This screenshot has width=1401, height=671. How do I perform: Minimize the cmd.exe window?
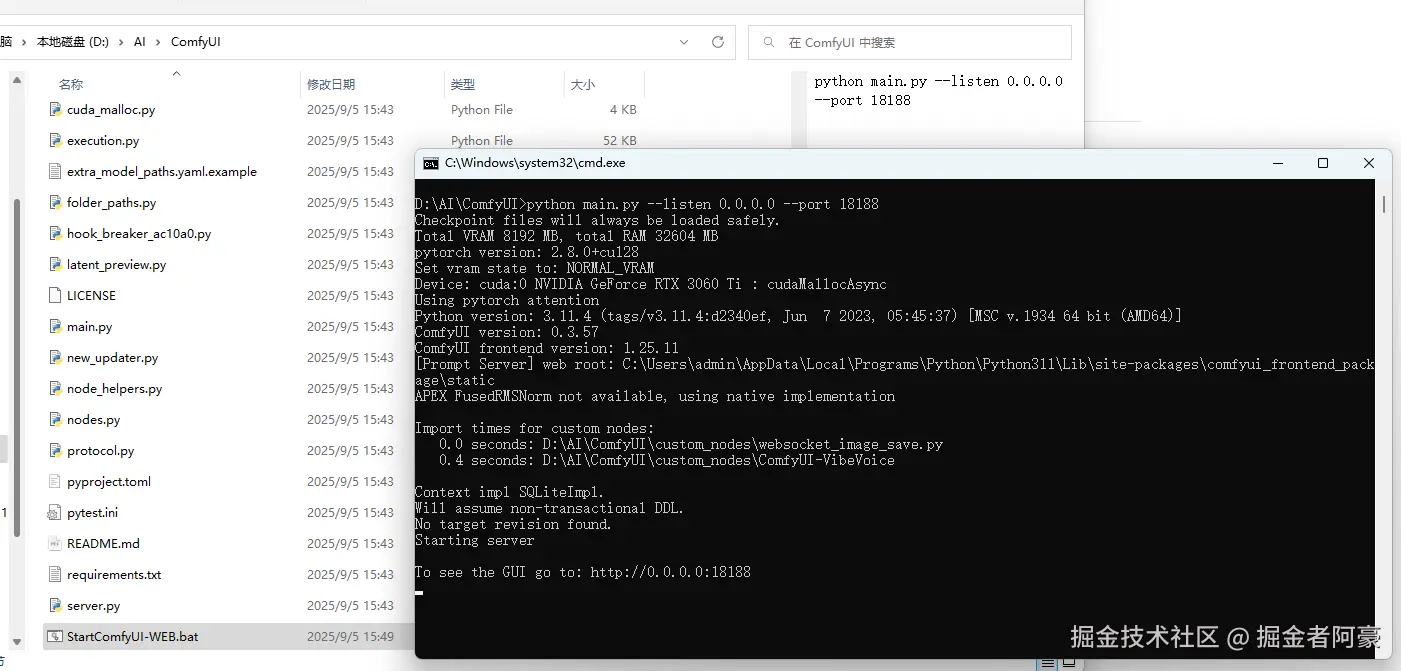1277,163
